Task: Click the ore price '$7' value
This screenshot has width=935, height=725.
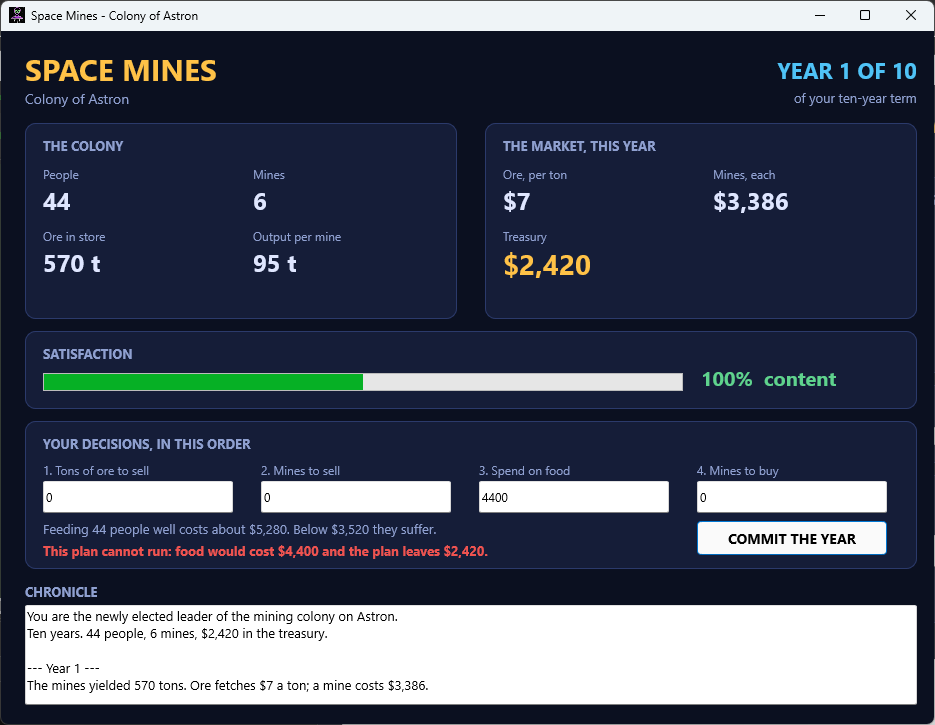Action: pos(516,202)
